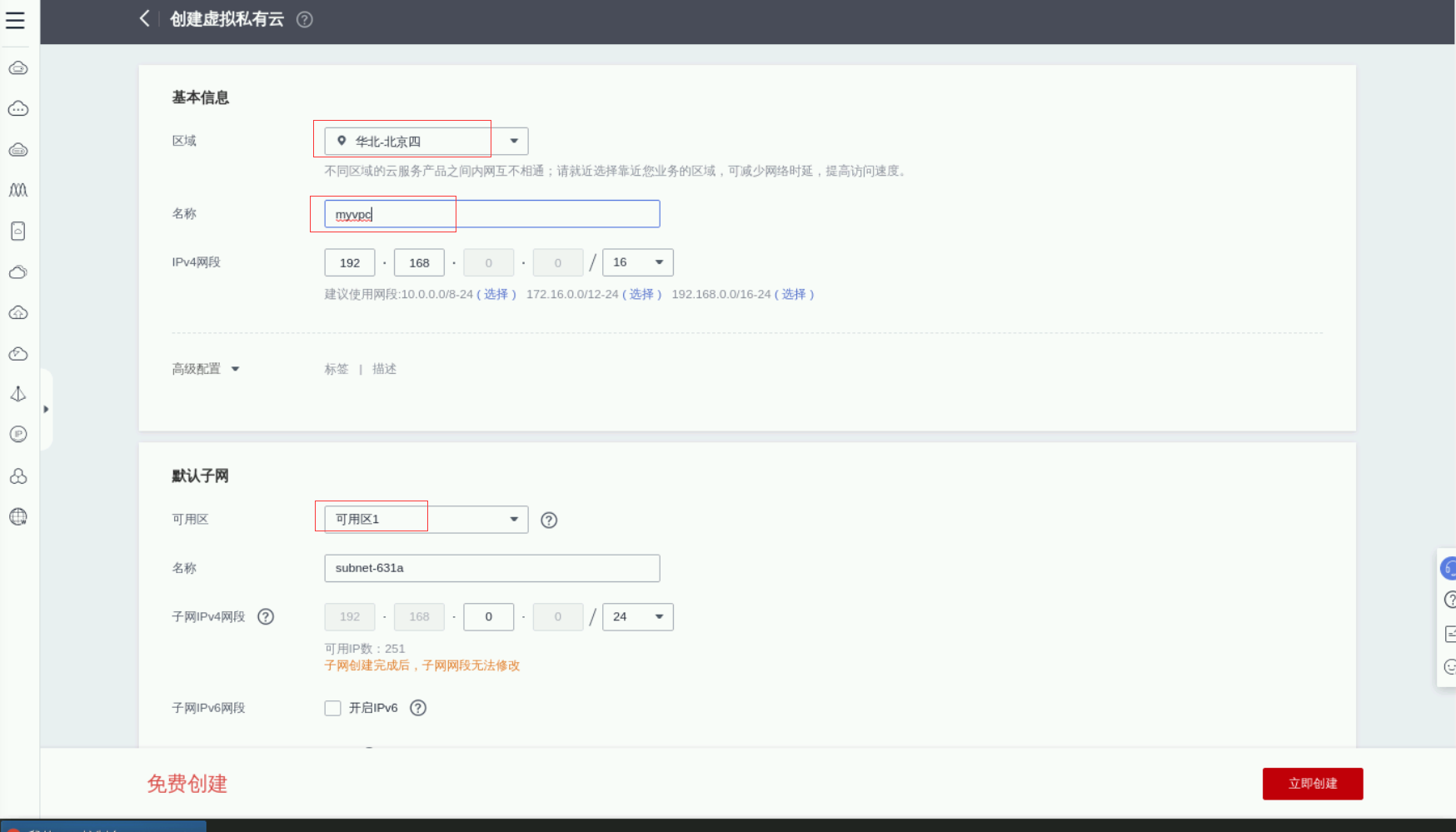Click the smiley face rating icon
The height and width of the screenshot is (832, 1456).
click(1449, 667)
